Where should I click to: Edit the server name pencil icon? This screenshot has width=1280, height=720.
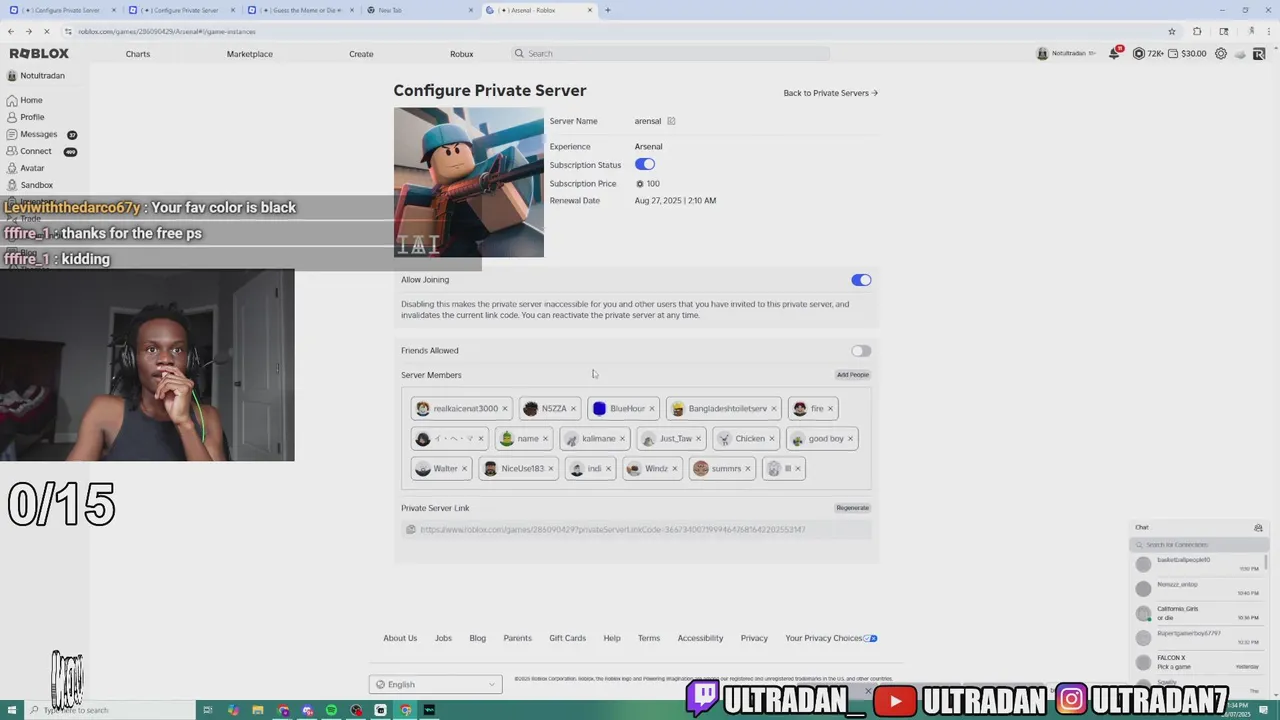tap(671, 121)
